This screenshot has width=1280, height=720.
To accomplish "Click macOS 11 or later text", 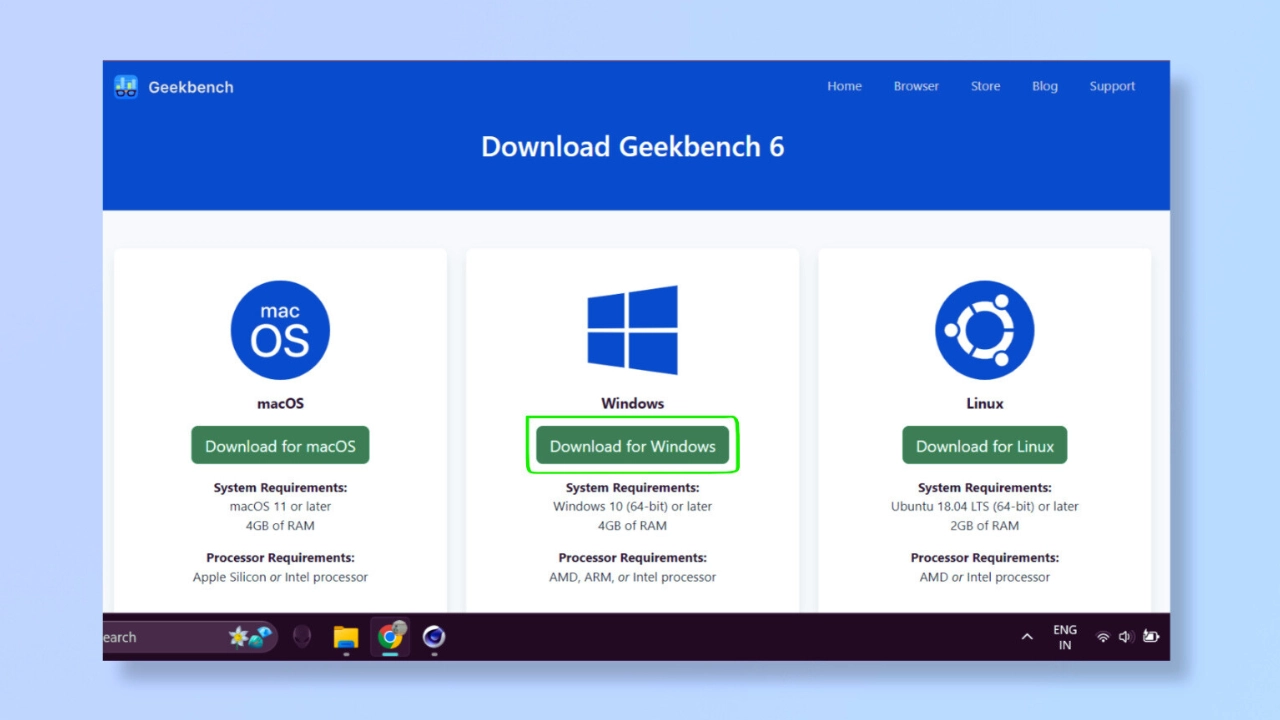I will pyautogui.click(x=280, y=507).
